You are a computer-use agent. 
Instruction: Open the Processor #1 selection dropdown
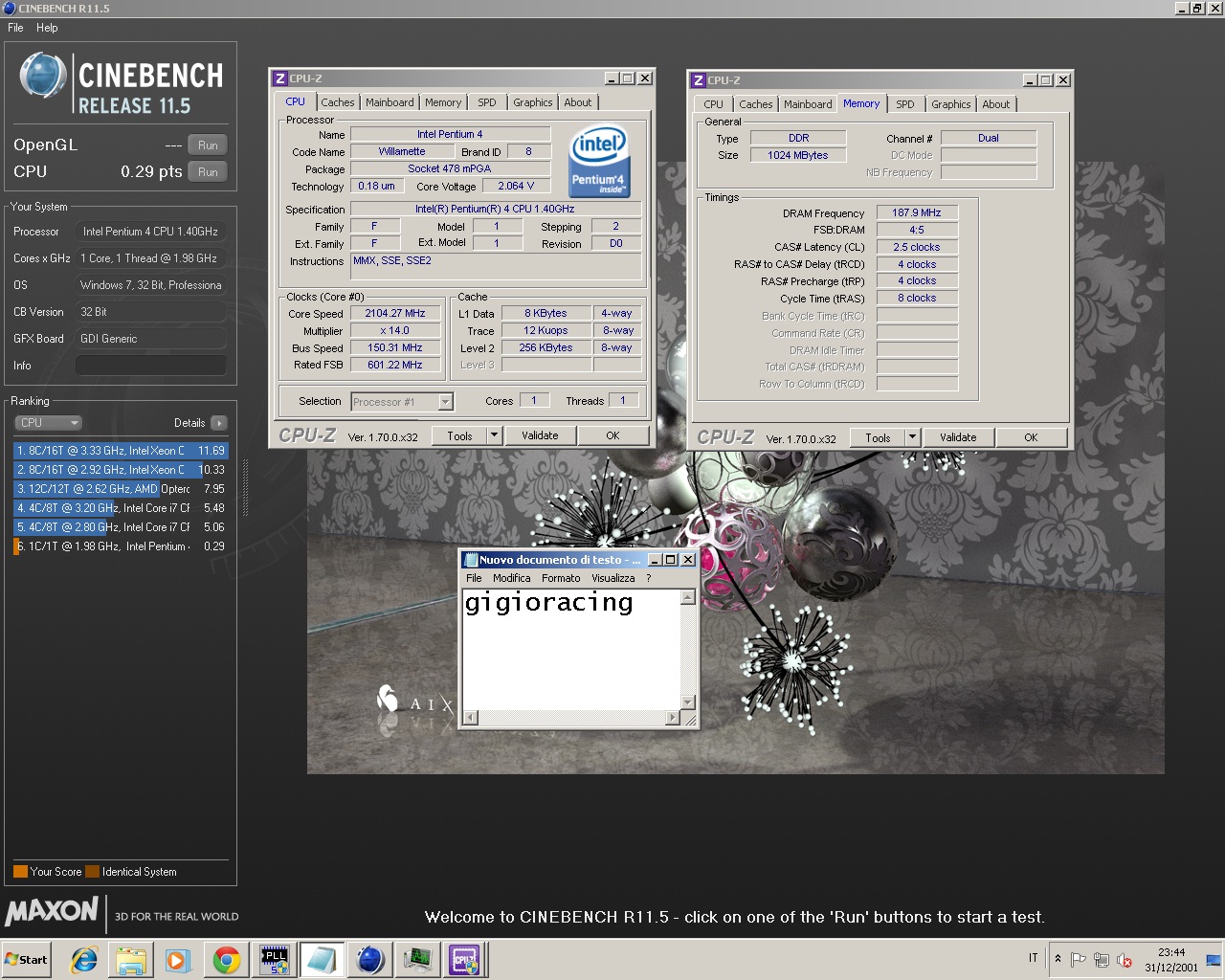(402, 402)
